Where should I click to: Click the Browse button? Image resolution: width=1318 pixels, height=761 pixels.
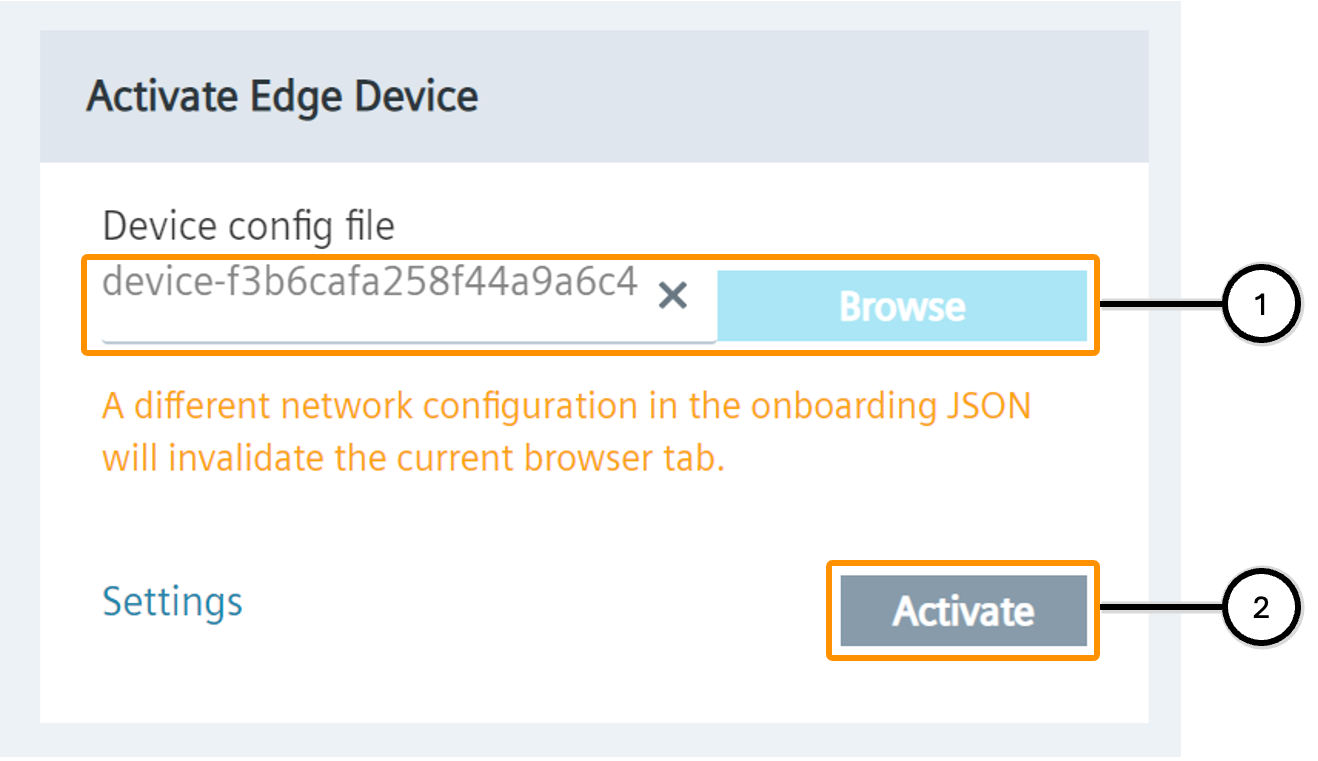[901, 306]
